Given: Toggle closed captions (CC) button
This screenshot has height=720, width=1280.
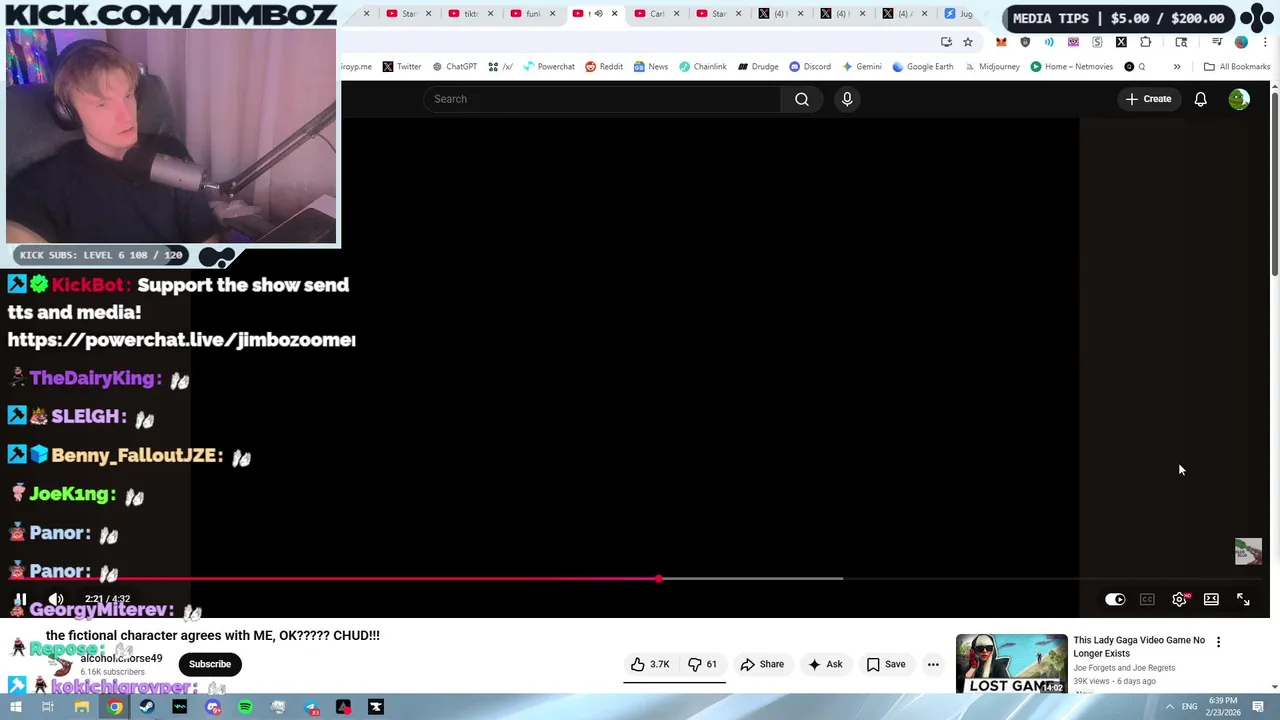Looking at the screenshot, I should click(1147, 599).
